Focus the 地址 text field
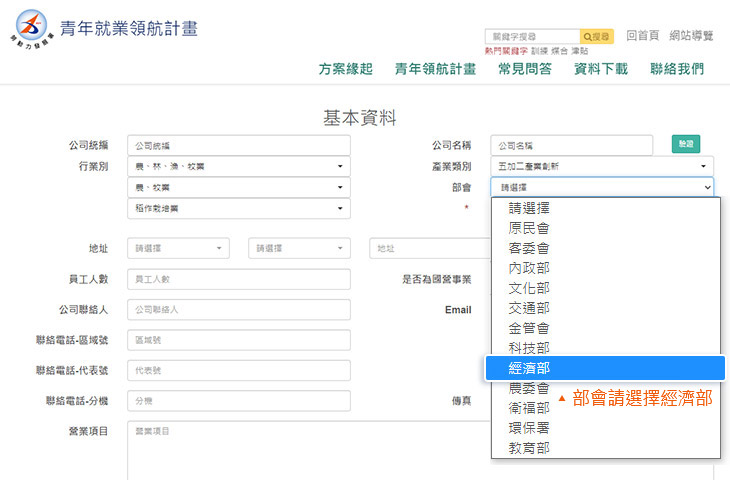 pos(430,248)
